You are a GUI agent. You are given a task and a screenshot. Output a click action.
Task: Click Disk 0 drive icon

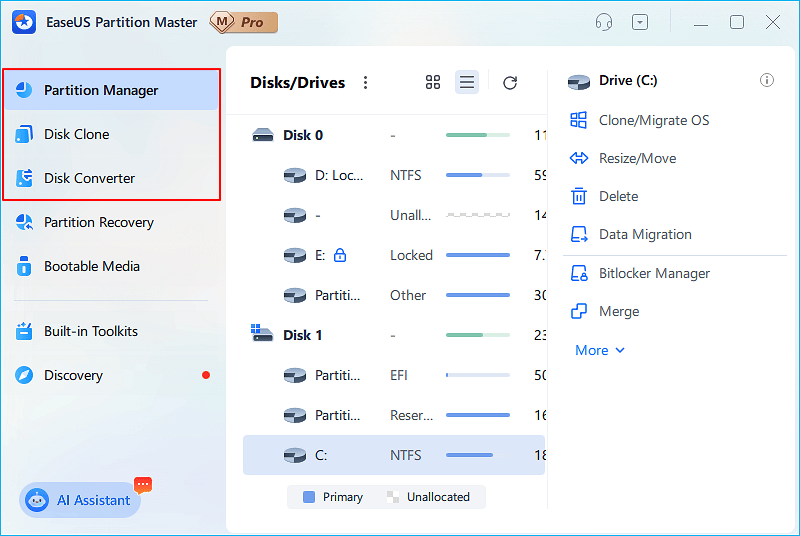coord(263,135)
